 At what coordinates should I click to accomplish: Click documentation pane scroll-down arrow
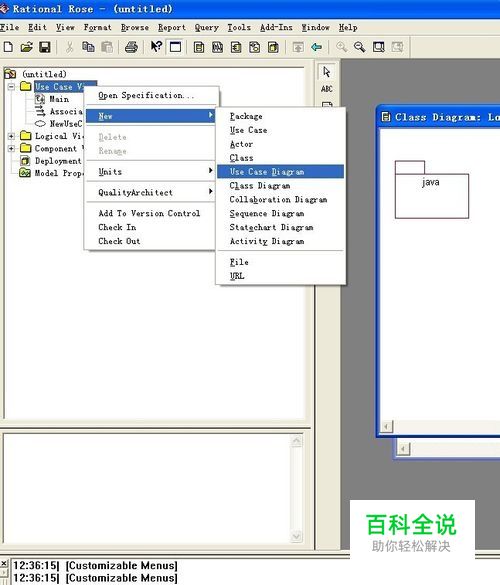[x=297, y=536]
